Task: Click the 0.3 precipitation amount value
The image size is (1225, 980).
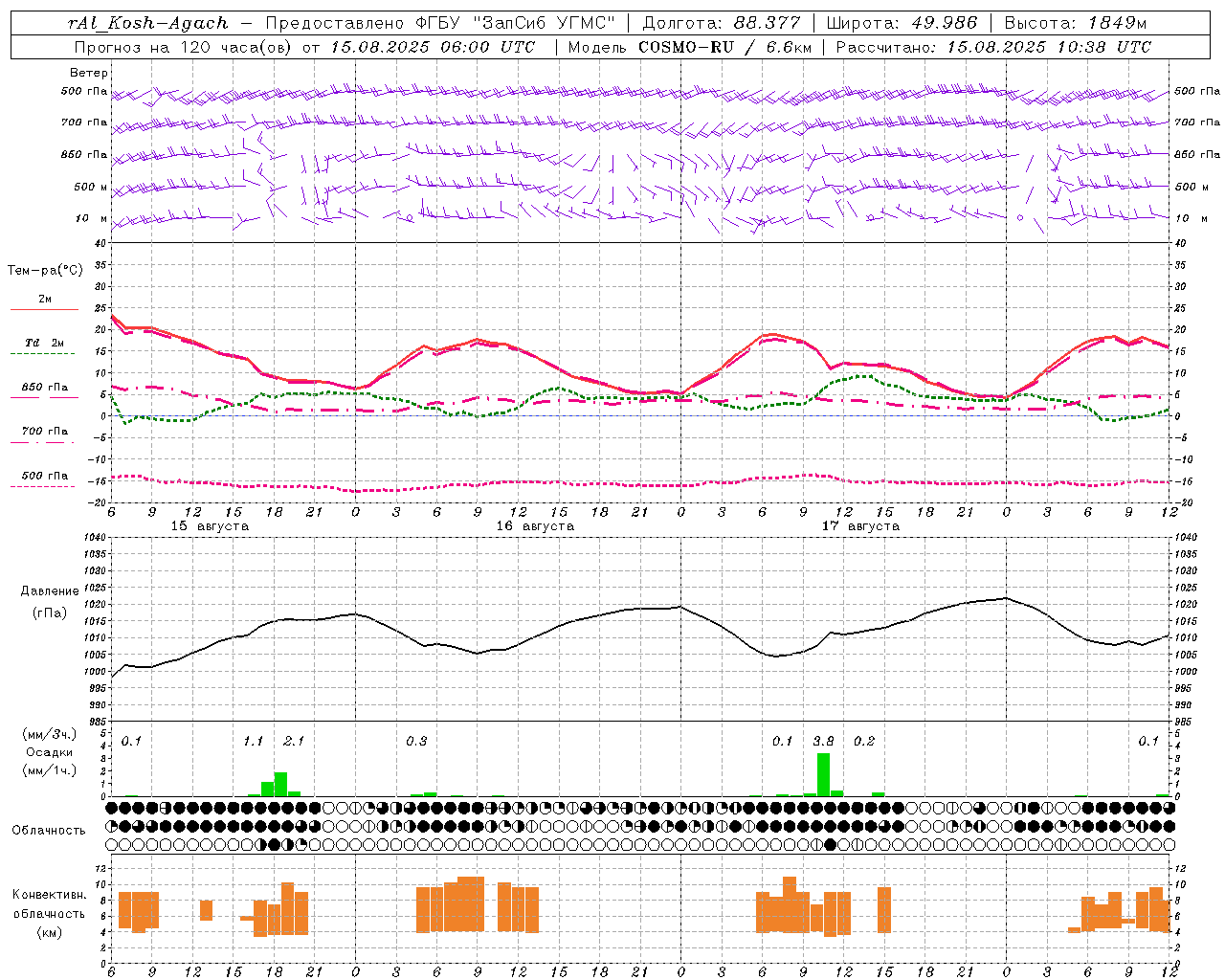Action: (x=416, y=741)
